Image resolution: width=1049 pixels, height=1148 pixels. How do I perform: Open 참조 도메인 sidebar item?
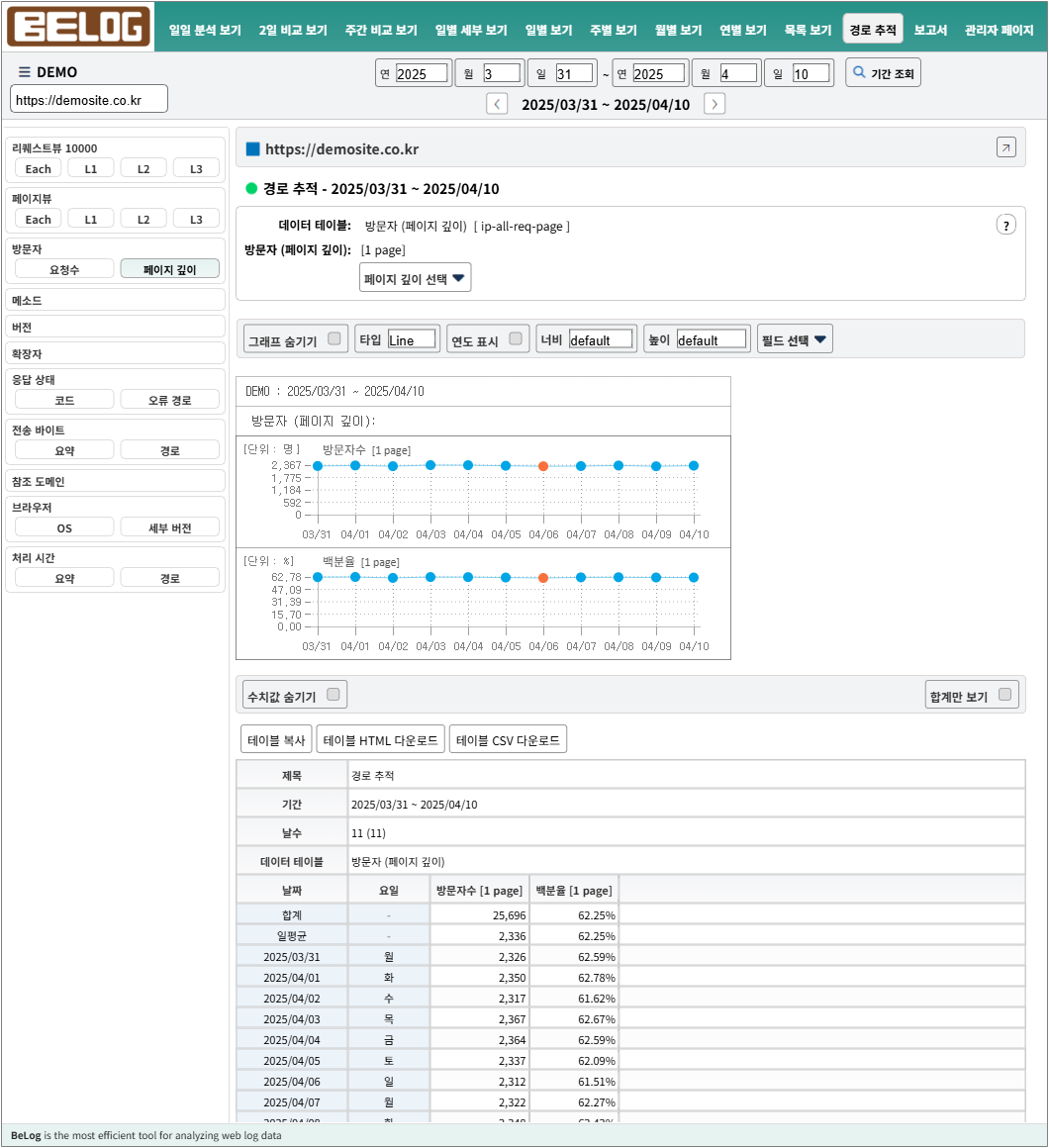tap(115, 481)
